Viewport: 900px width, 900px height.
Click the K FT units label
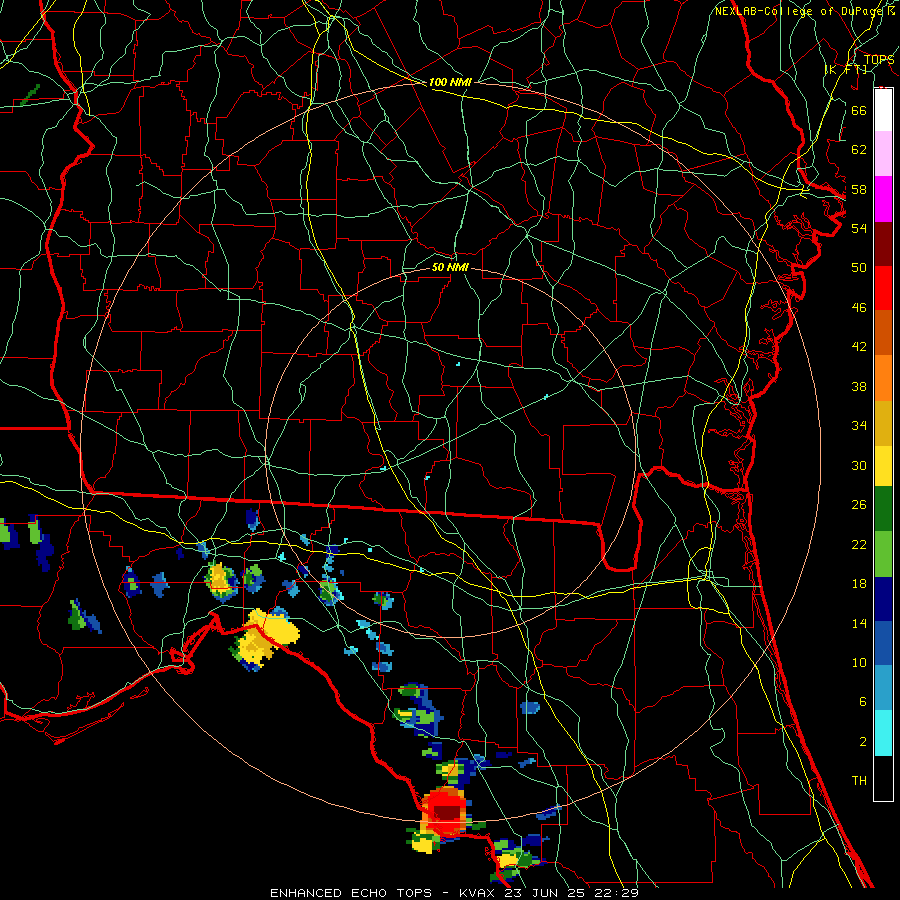pyautogui.click(x=846, y=69)
